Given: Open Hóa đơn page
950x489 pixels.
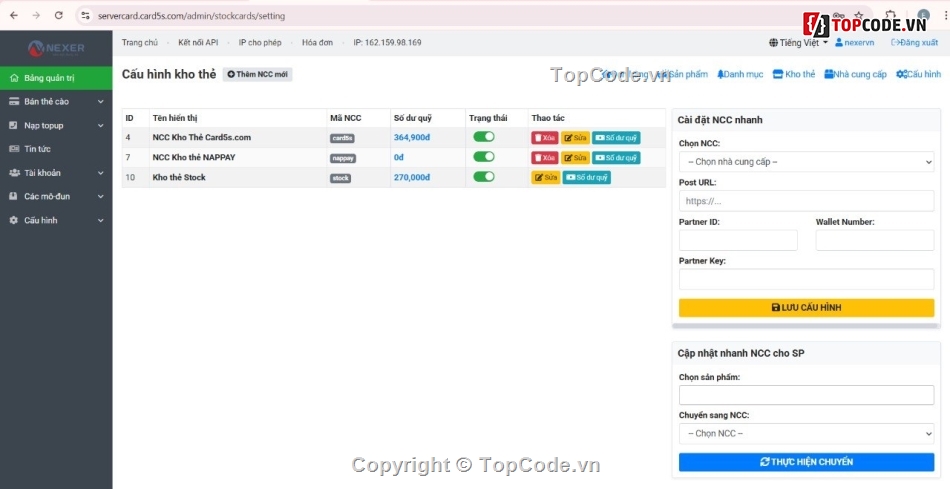Looking at the screenshot, I should pyautogui.click(x=317, y=42).
